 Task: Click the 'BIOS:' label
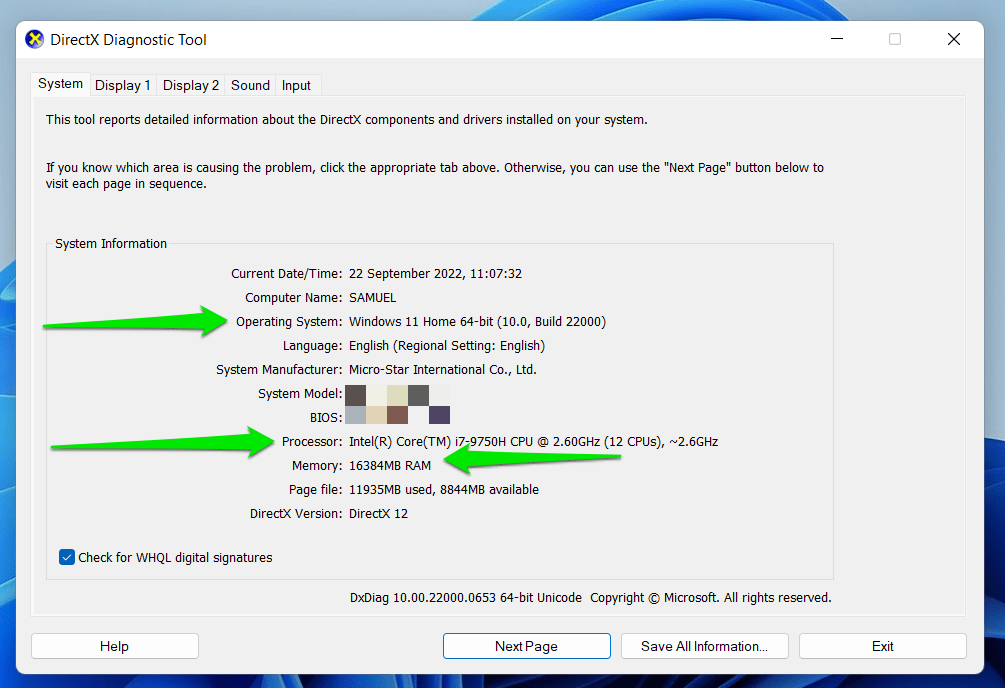pos(326,417)
